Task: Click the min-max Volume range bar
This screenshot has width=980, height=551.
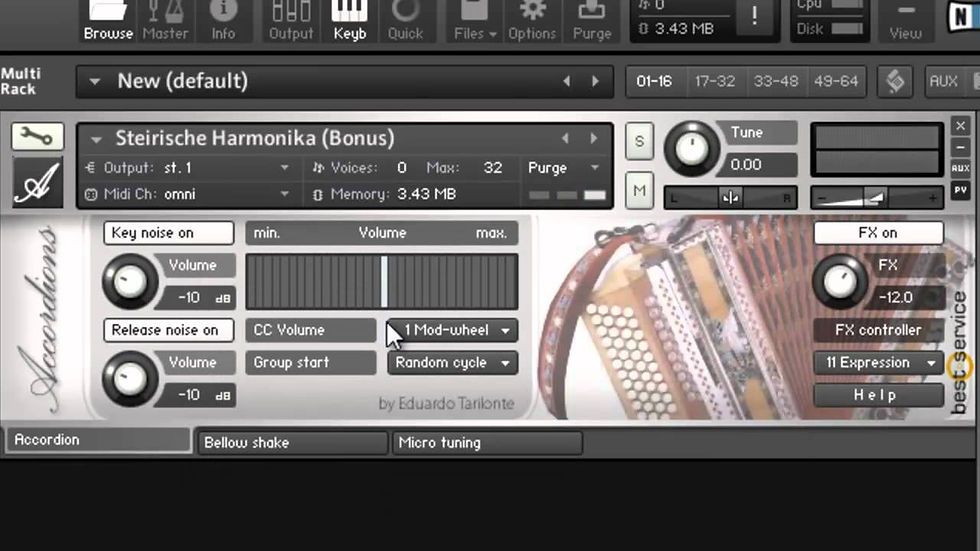Action: 382,282
